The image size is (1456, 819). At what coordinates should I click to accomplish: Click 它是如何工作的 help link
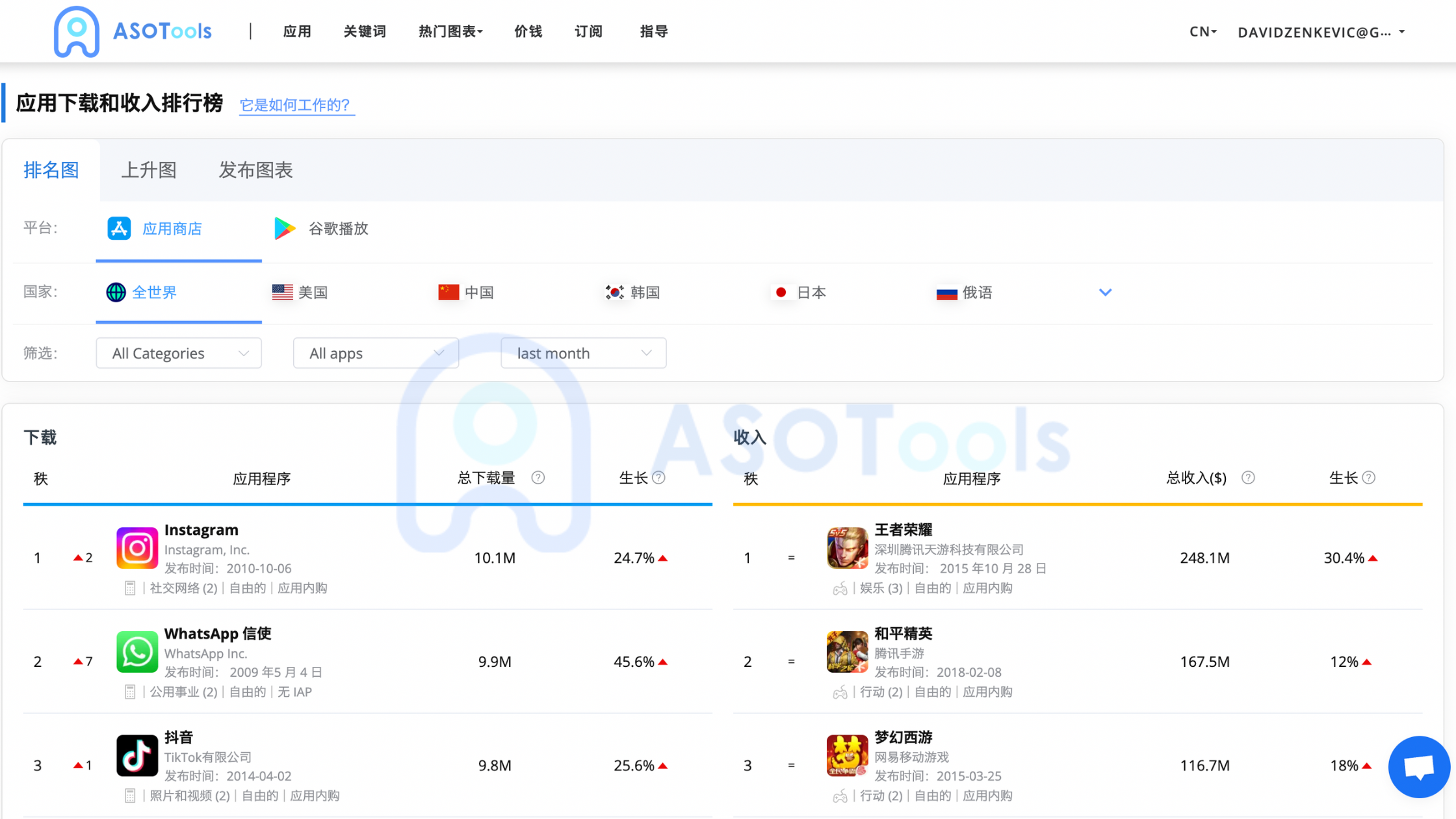(296, 104)
